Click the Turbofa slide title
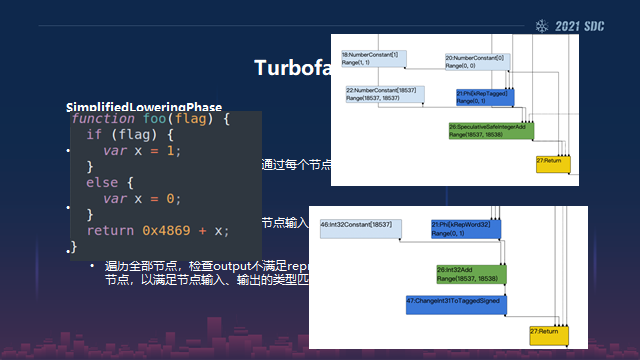640x360 pixels. click(x=293, y=68)
